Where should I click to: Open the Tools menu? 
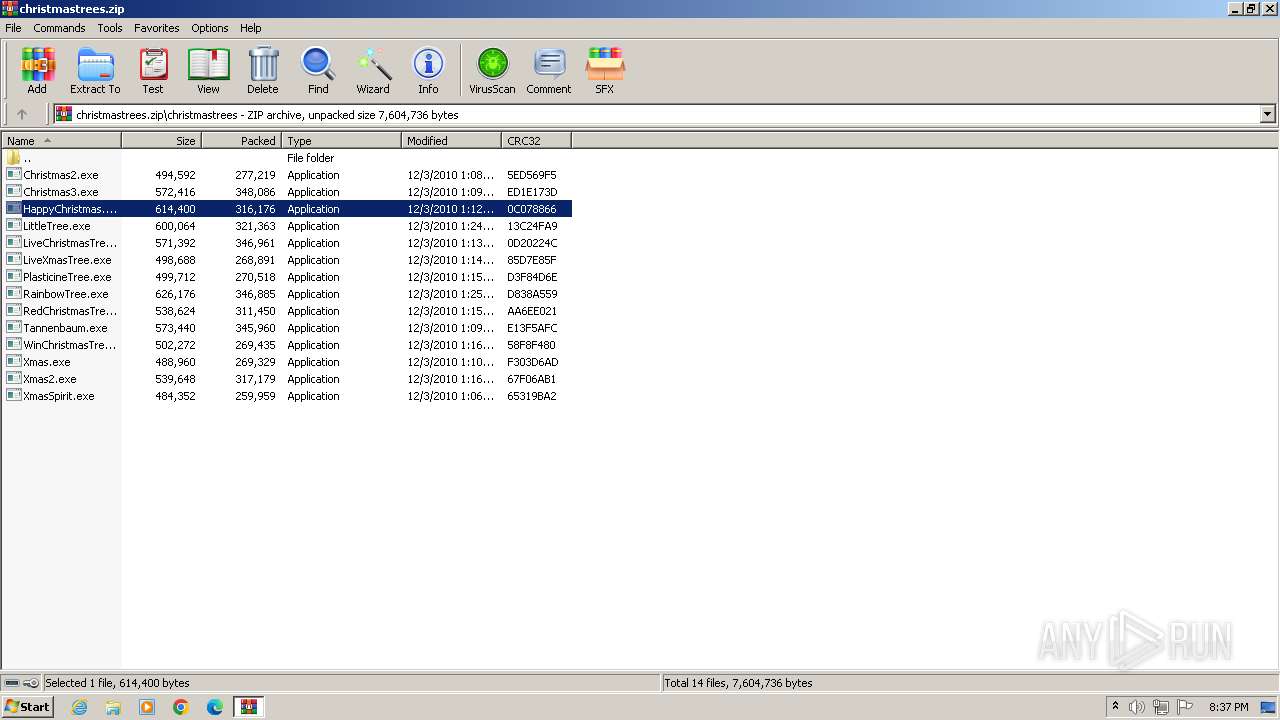[110, 28]
